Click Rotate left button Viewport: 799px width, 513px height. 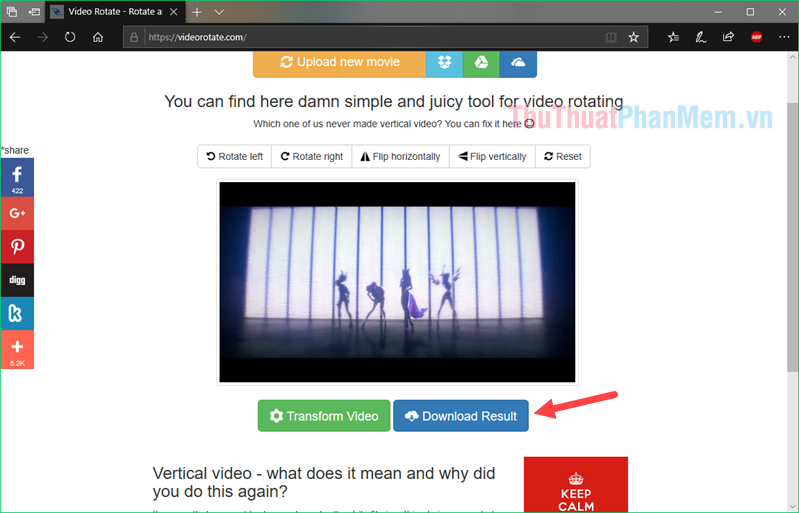click(234, 156)
